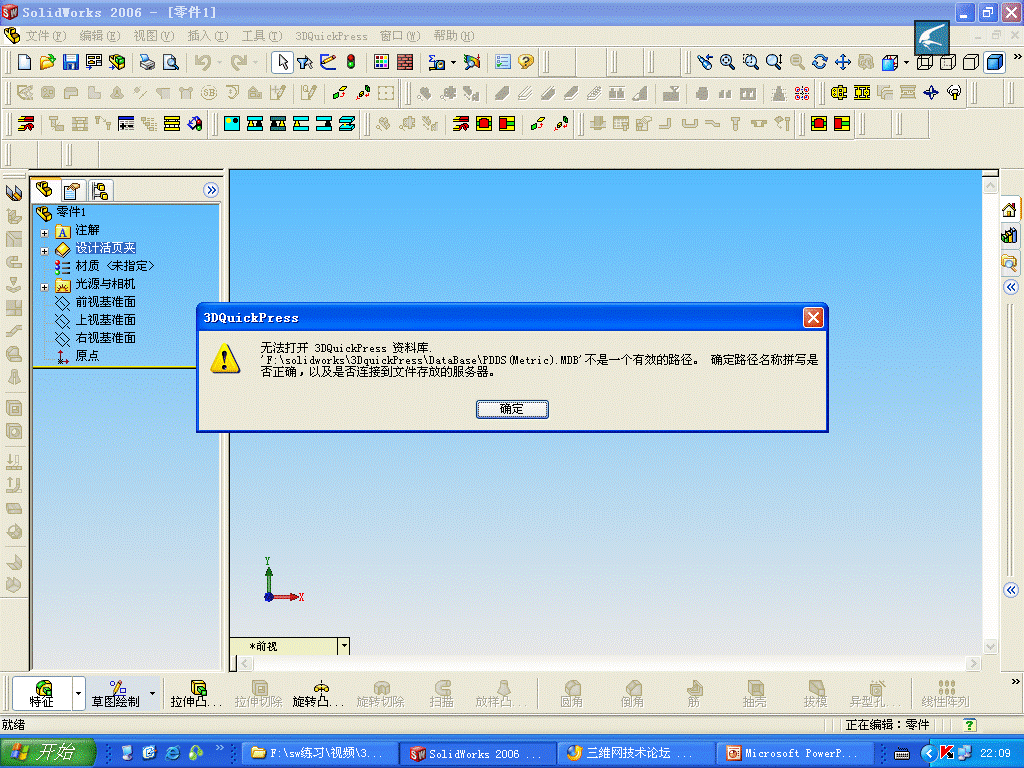Collapse task pane upper chevron button
The width and height of the screenshot is (1024, 768).
[1011, 287]
